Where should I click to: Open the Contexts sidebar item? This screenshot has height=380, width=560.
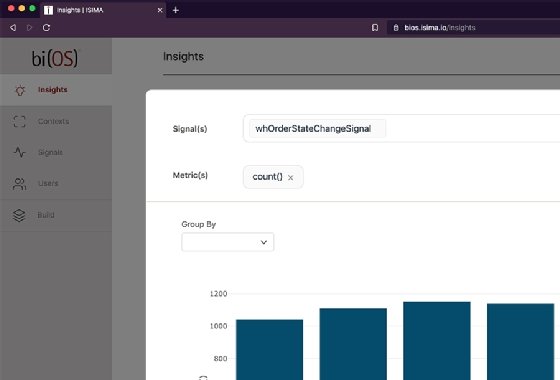pos(56,121)
